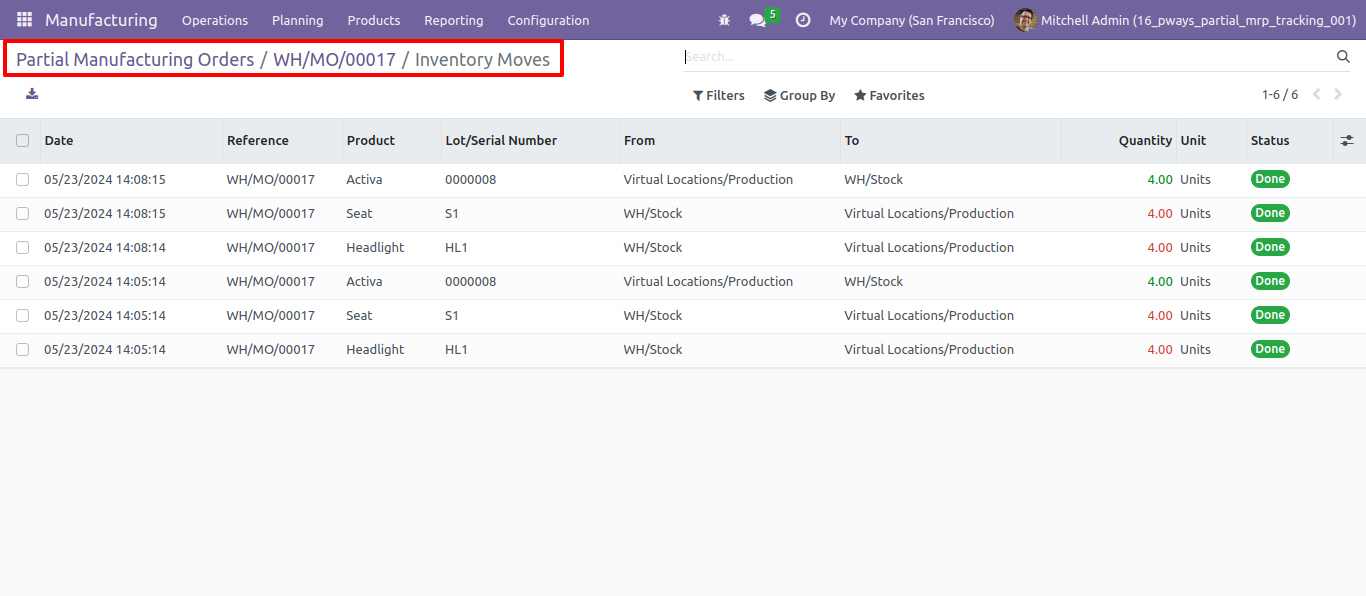The width and height of the screenshot is (1366, 596).
Task: Open the apps grid home menu
Action: 24,20
